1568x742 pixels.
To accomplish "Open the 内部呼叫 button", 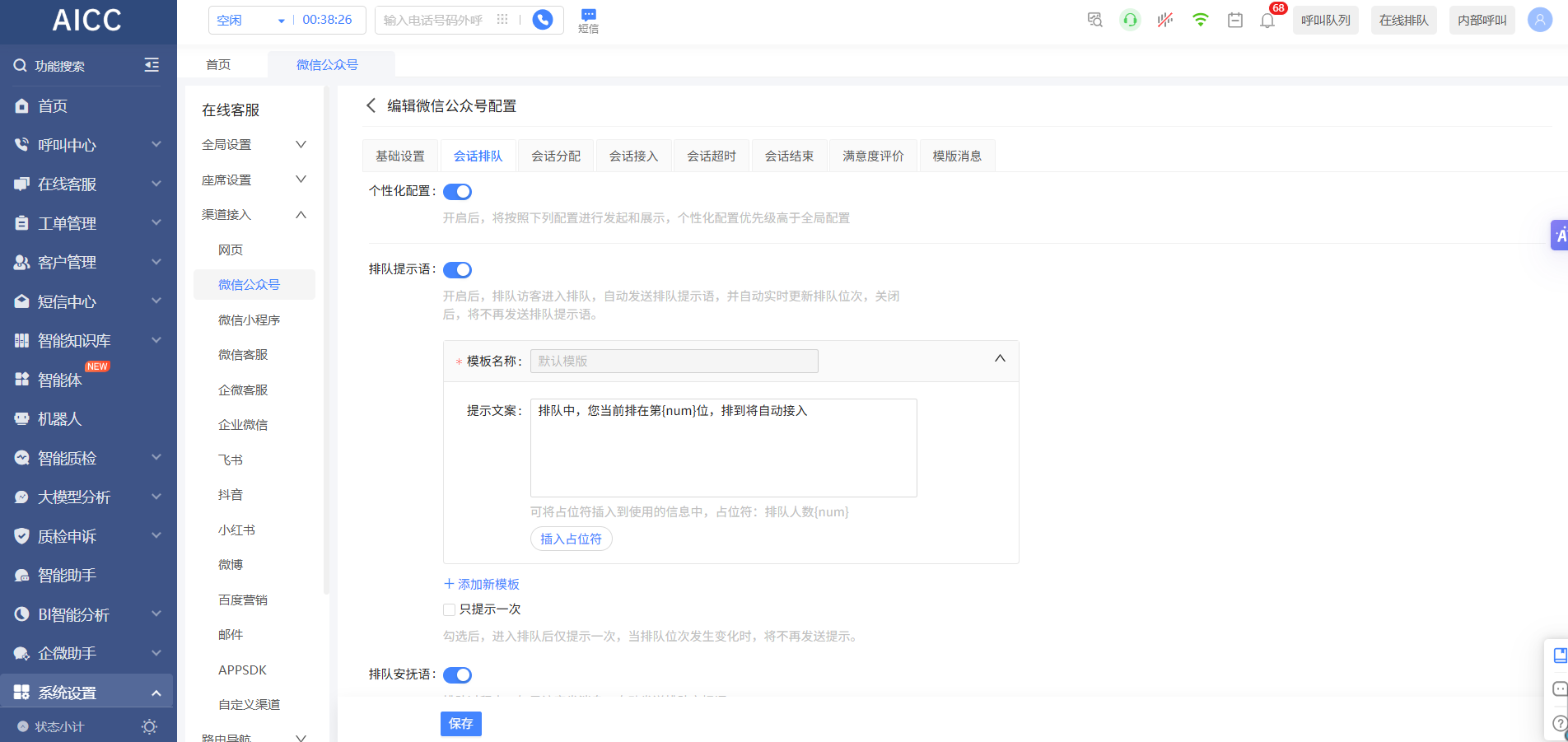I will [x=1482, y=20].
